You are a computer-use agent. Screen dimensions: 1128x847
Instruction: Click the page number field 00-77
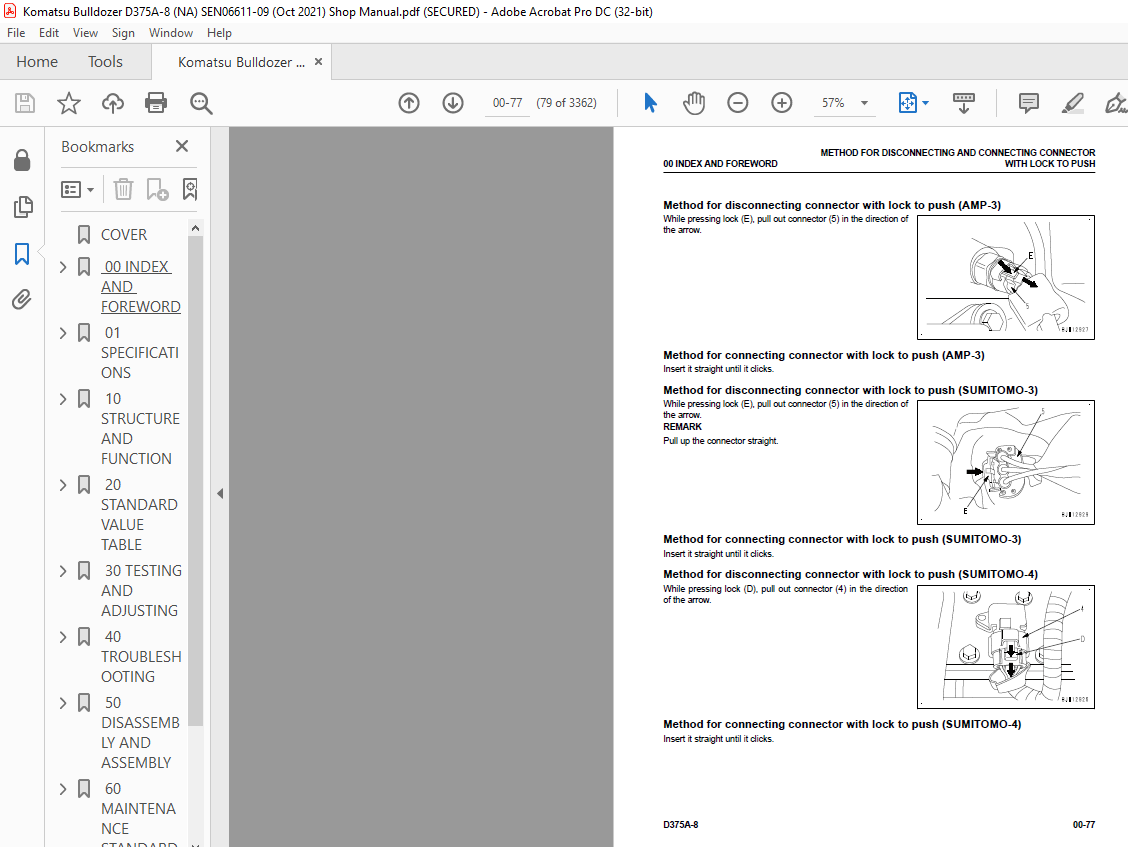coord(507,103)
